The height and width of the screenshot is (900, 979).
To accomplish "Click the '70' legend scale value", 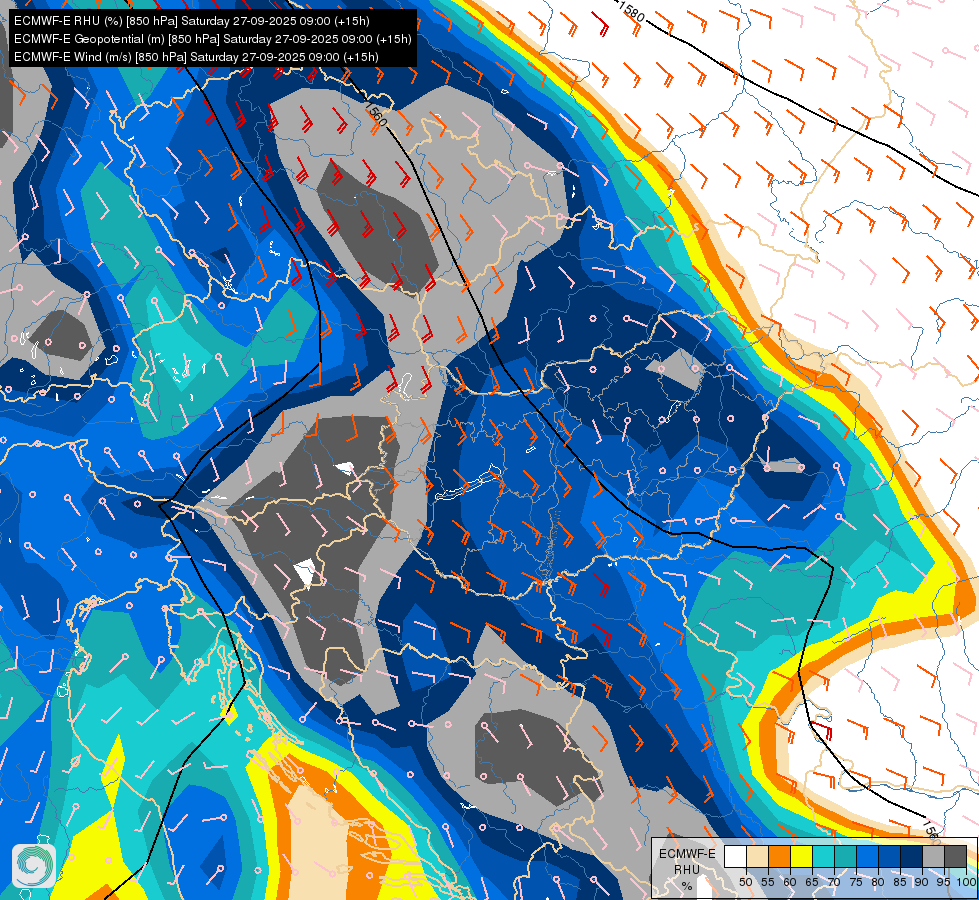I will (x=834, y=882).
